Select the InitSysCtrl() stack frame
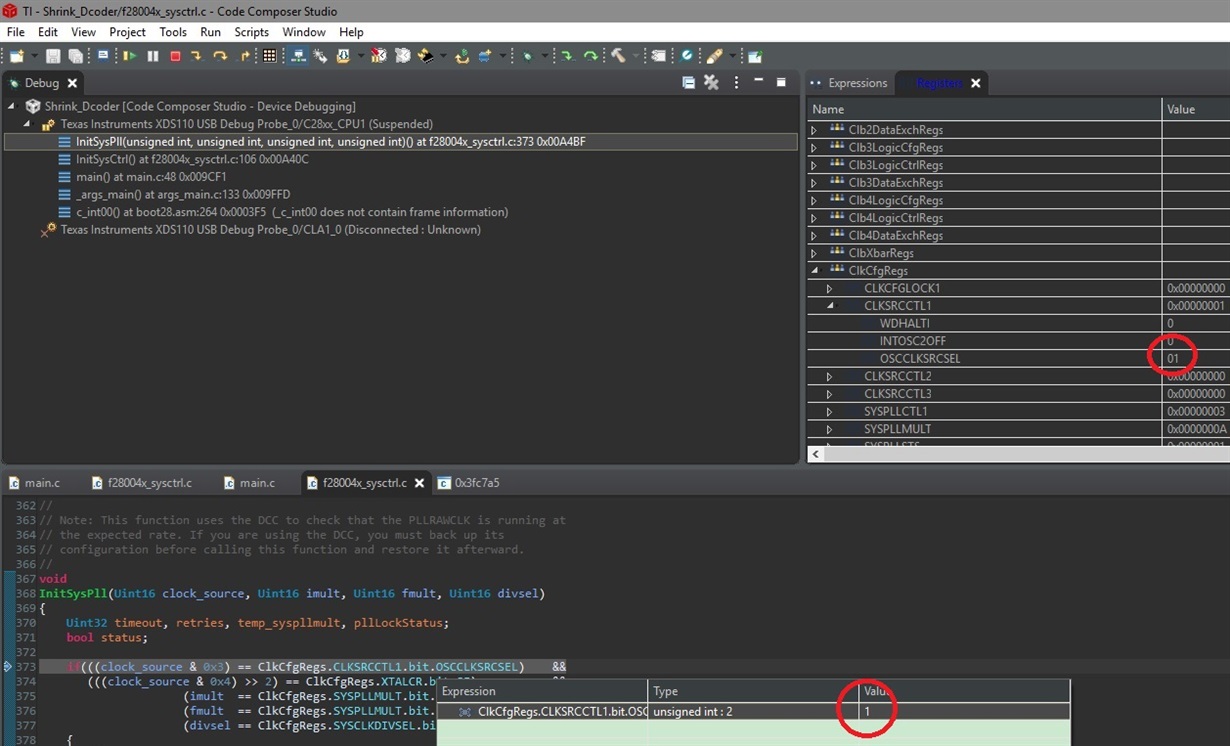Viewport: 1230px width, 746px height. [192, 159]
